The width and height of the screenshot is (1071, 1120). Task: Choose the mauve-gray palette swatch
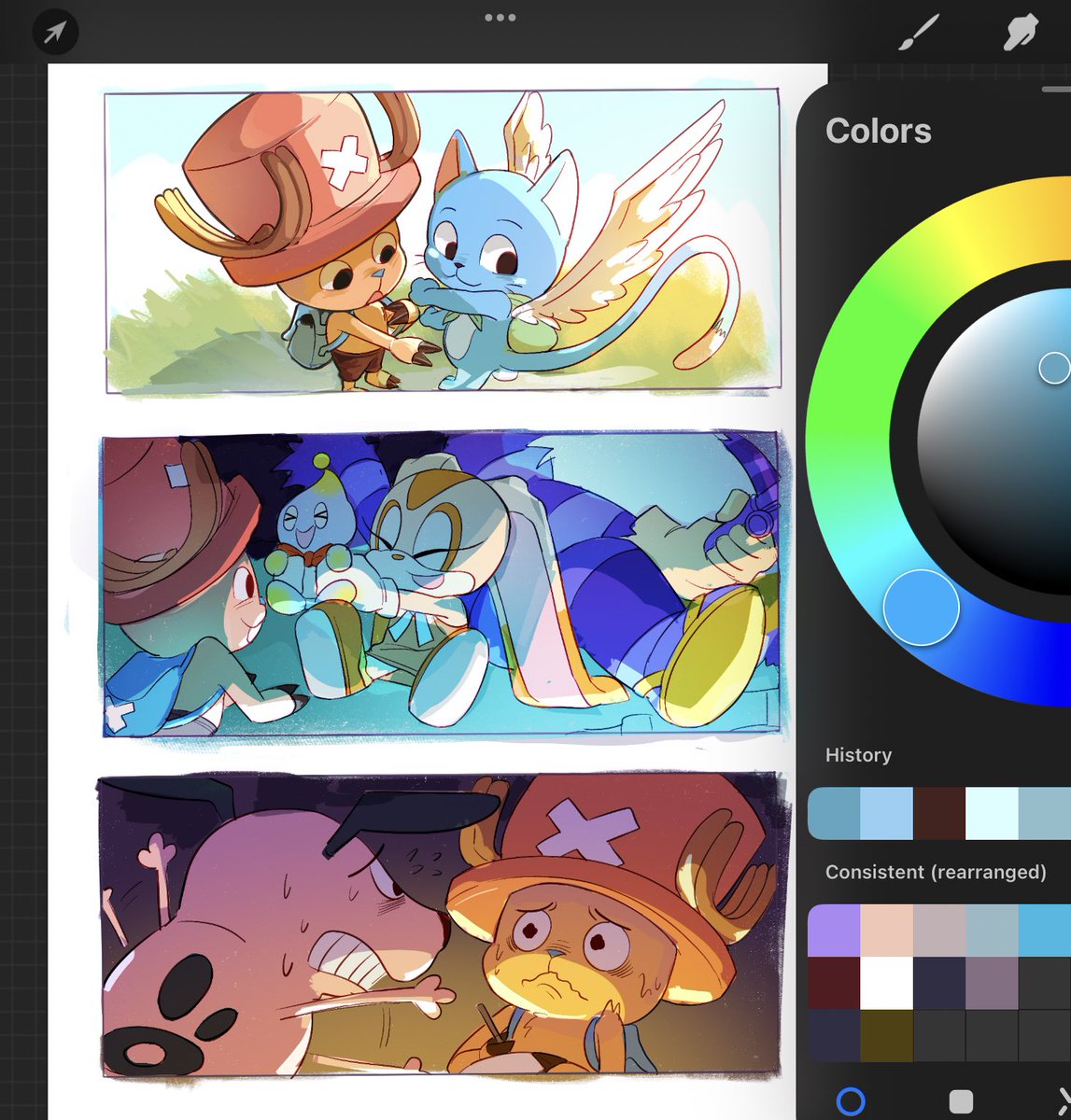992,983
